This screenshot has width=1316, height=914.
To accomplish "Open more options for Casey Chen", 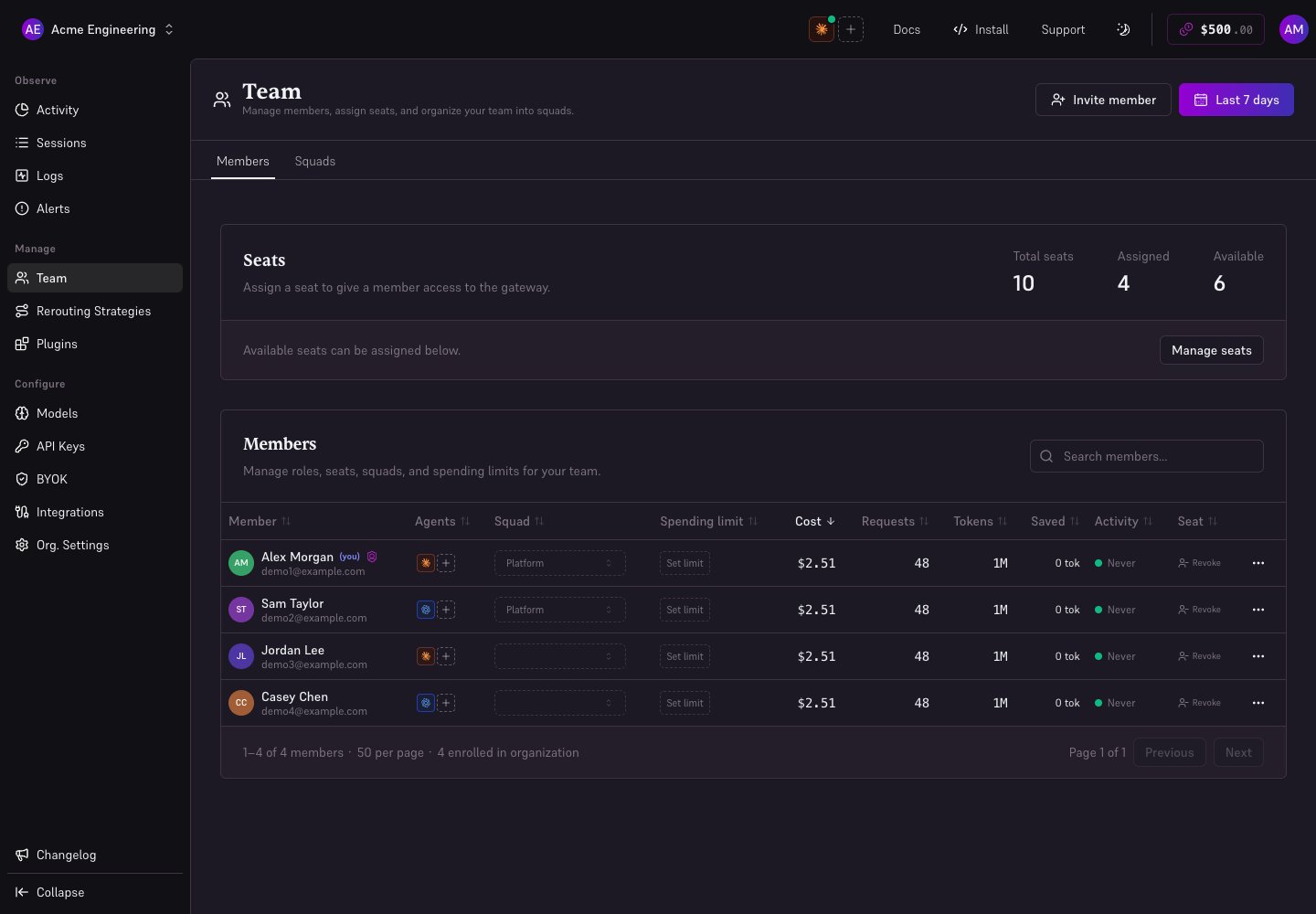I will pos(1258,703).
